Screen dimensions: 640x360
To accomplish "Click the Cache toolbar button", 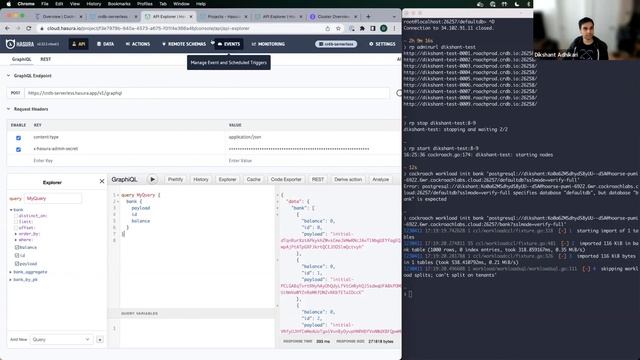I will coord(253,180).
